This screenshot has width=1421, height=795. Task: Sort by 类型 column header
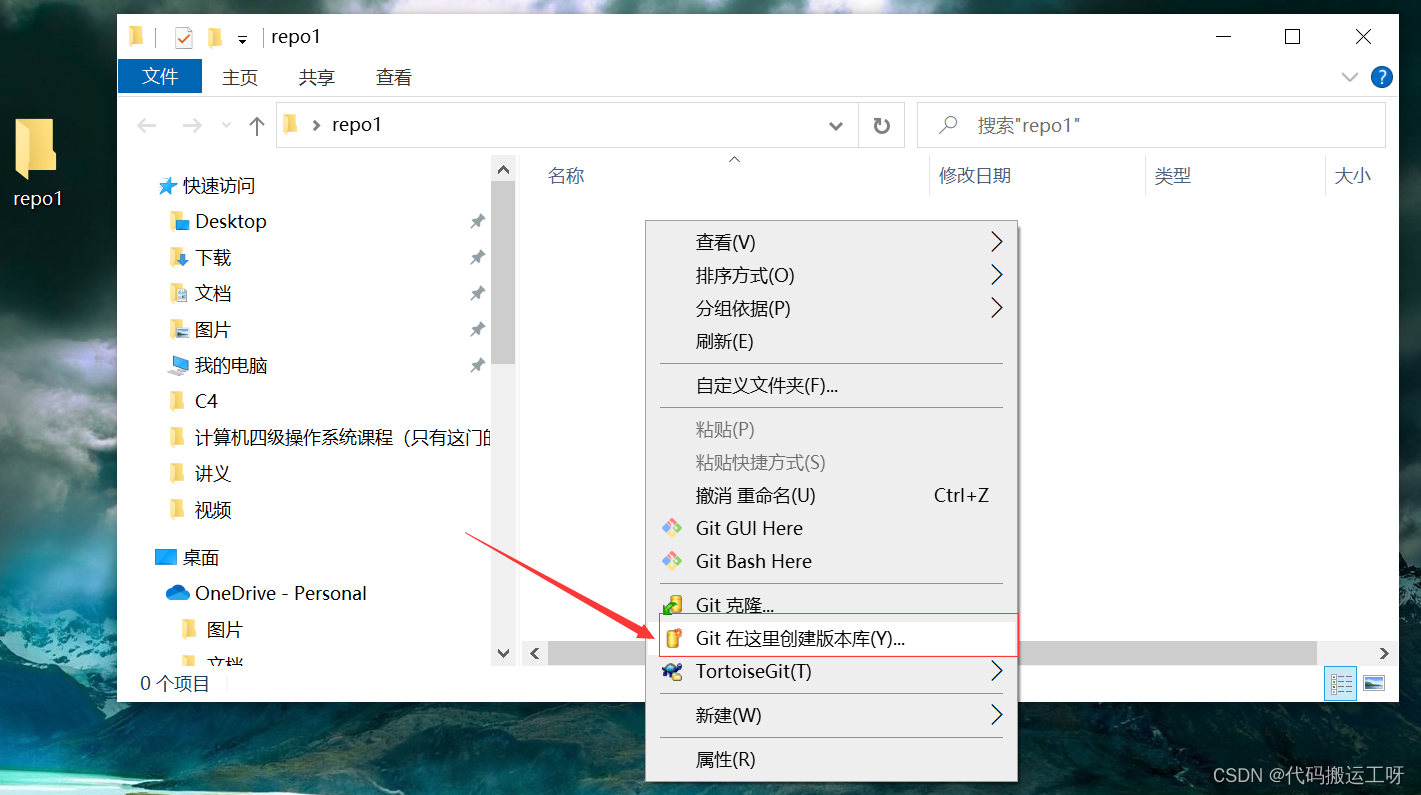tap(1173, 176)
